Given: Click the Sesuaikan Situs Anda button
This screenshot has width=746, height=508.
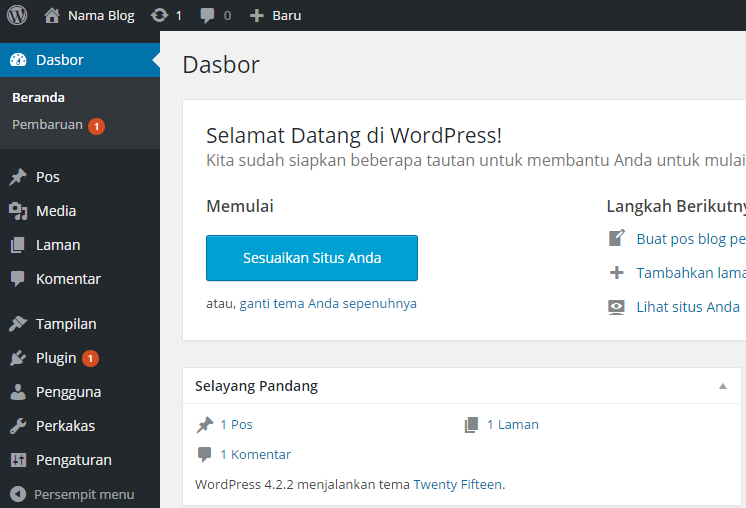Looking at the screenshot, I should pyautogui.click(x=312, y=258).
